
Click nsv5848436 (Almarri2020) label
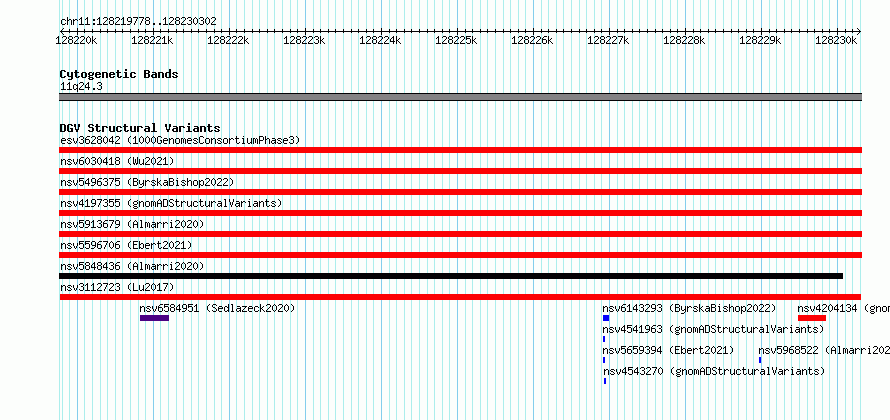[x=132, y=266]
